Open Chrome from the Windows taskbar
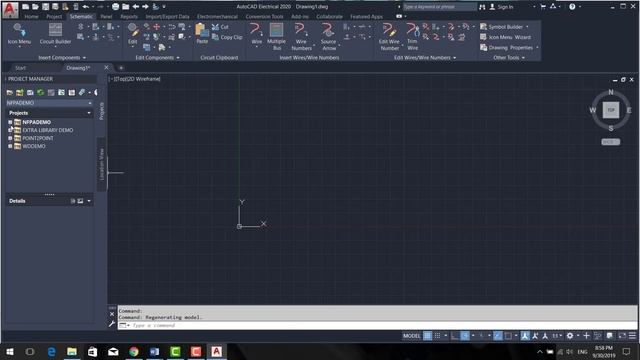Viewport: 640px width, 360px height. 134,351
